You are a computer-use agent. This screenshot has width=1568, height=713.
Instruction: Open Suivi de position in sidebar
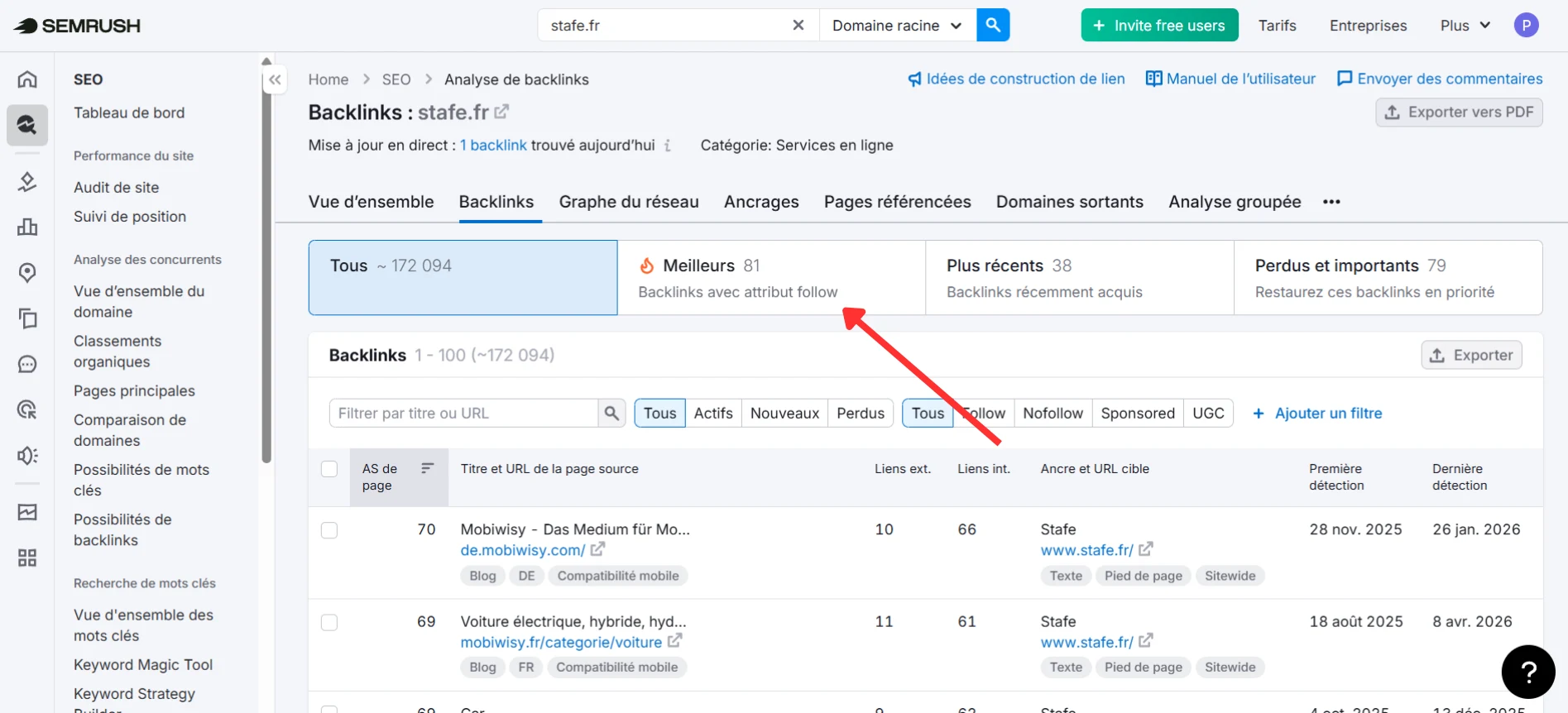pyautogui.click(x=130, y=217)
